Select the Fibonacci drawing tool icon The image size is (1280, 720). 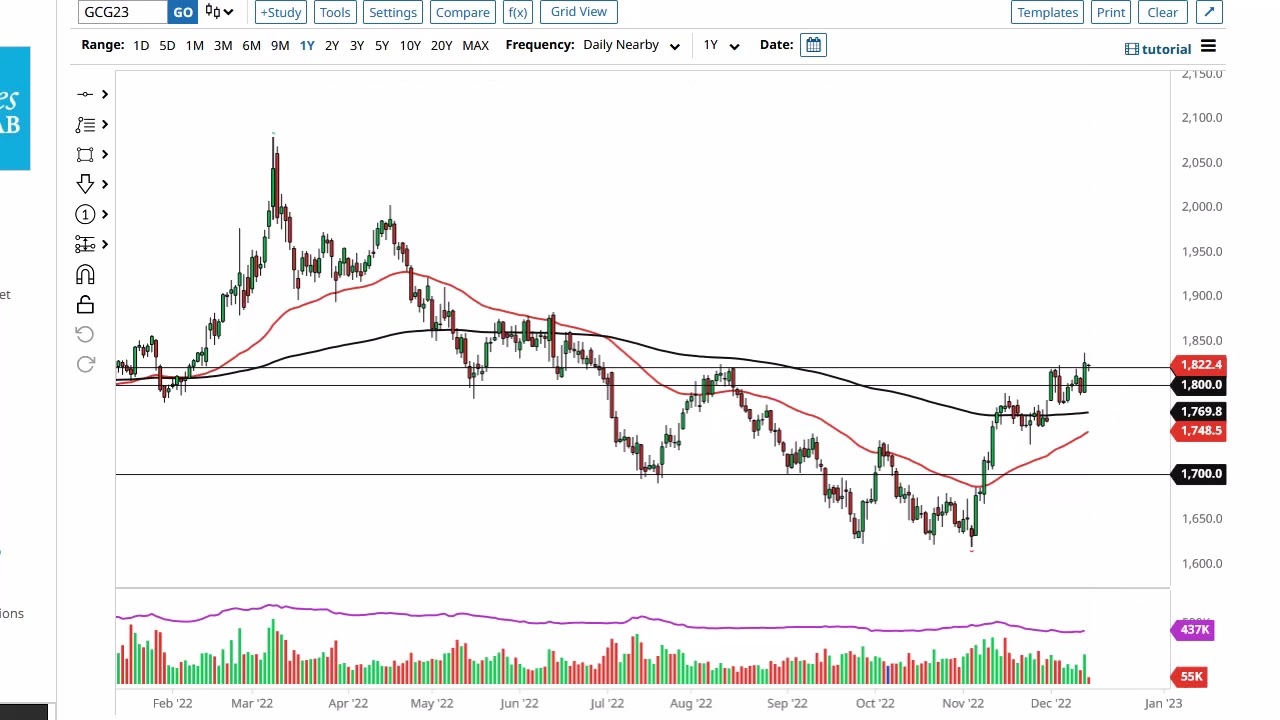pyautogui.click(x=85, y=124)
